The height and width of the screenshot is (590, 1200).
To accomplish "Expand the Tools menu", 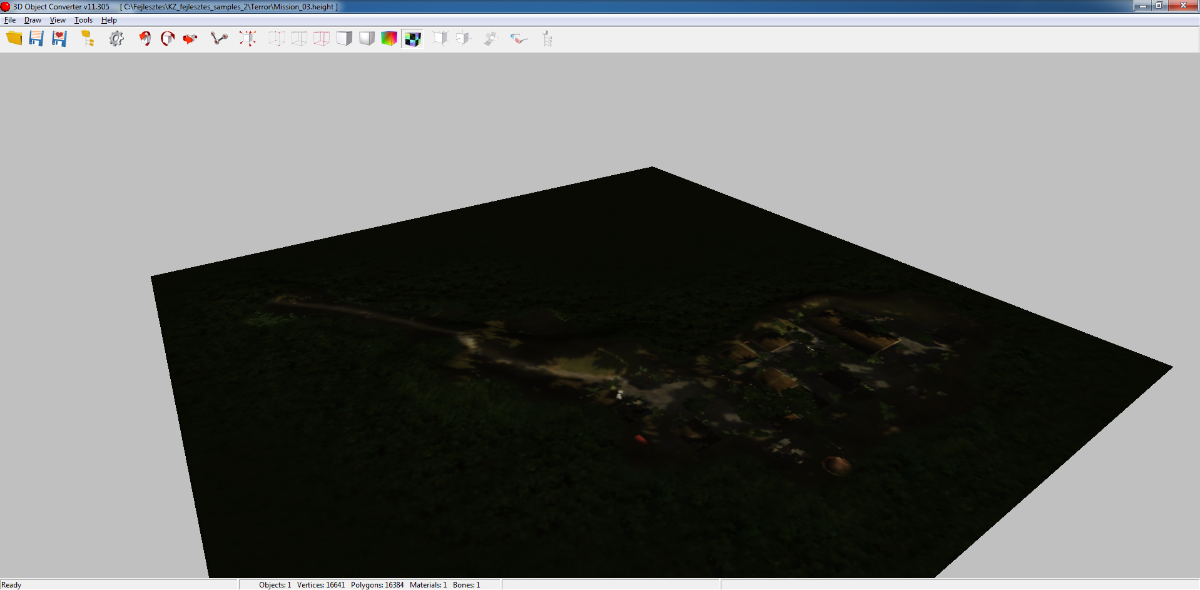I will [x=83, y=20].
